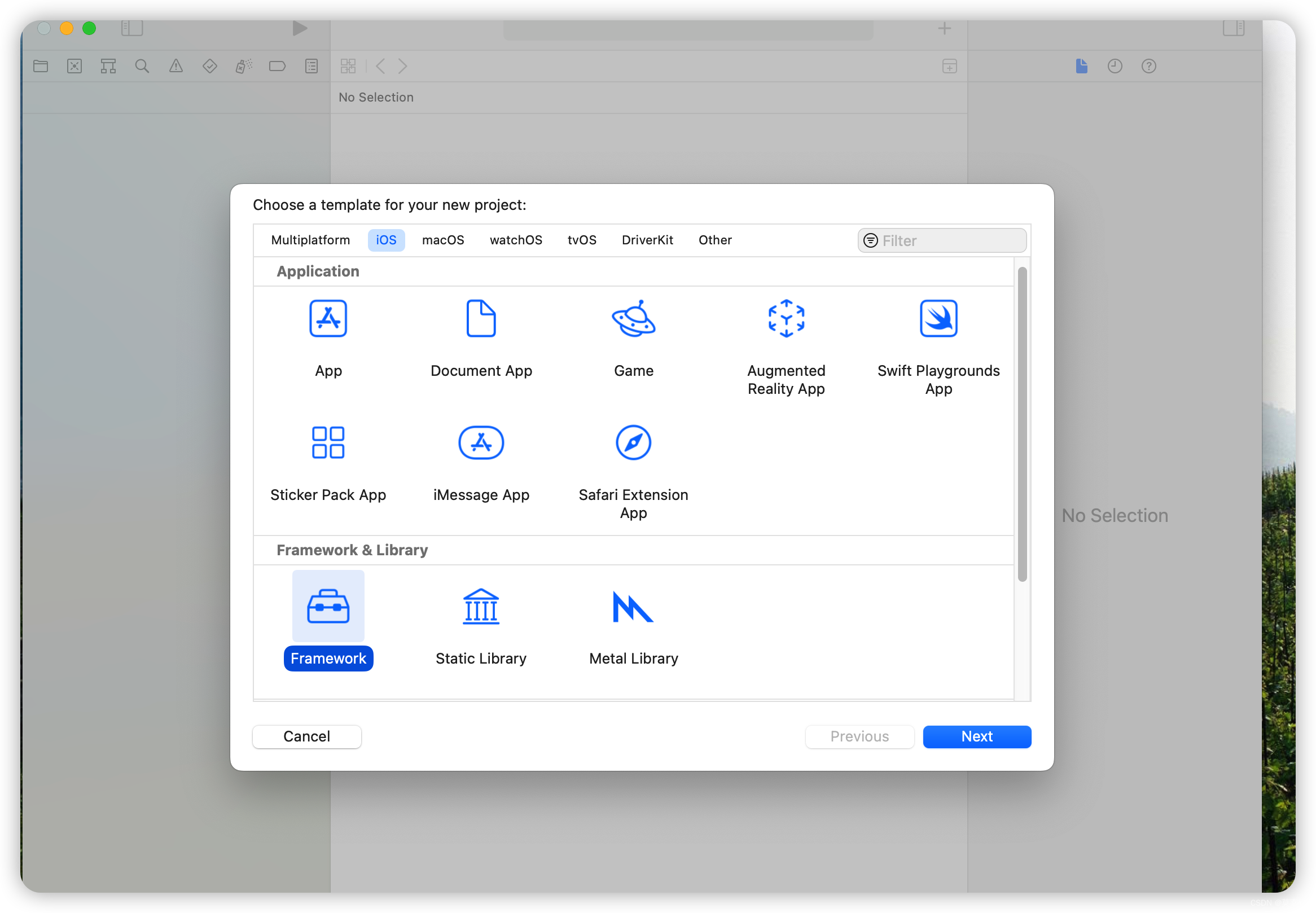Switch to the macOS platform tab
This screenshot has height=913, width=1316.
point(442,240)
